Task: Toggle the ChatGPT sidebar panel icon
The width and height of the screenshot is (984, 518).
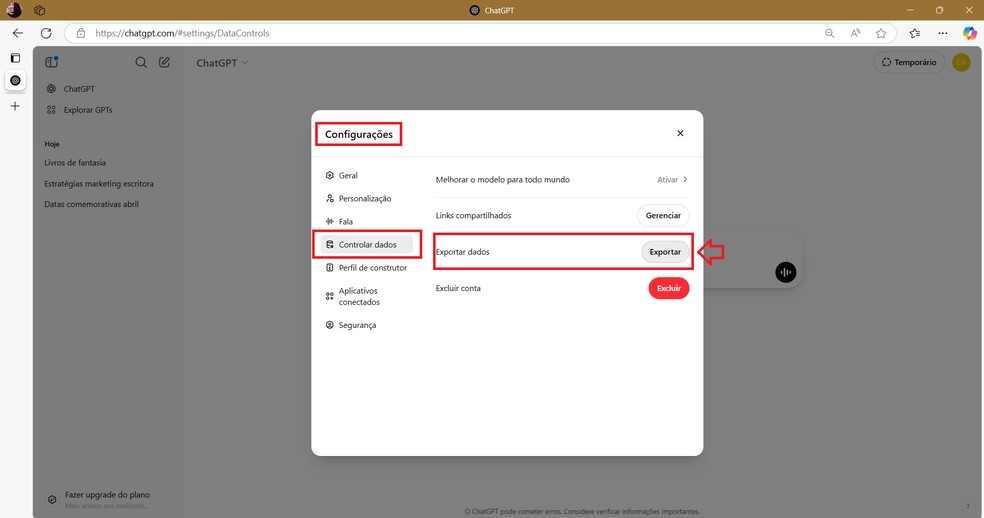Action: click(51, 62)
